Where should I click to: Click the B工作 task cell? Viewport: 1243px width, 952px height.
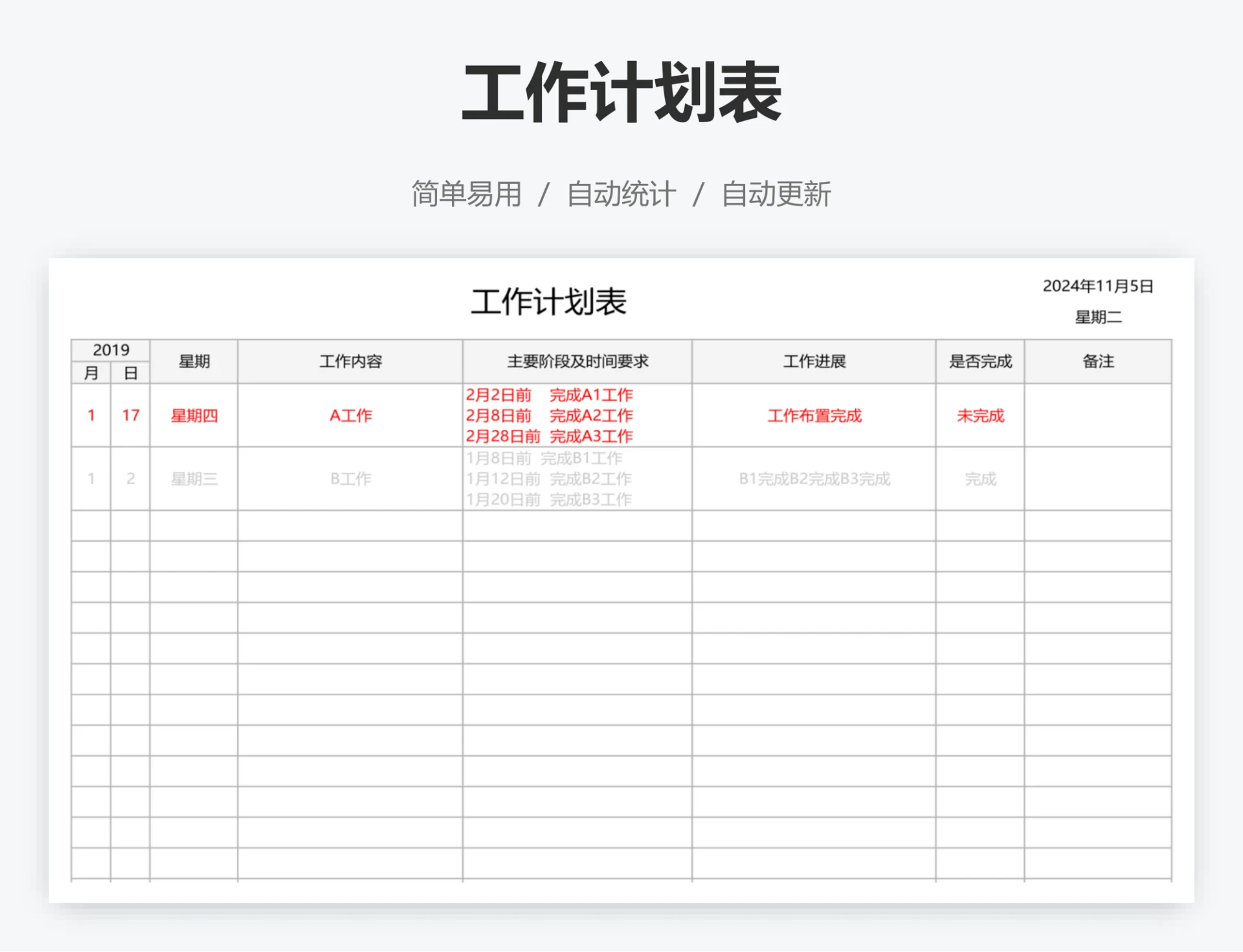click(349, 479)
